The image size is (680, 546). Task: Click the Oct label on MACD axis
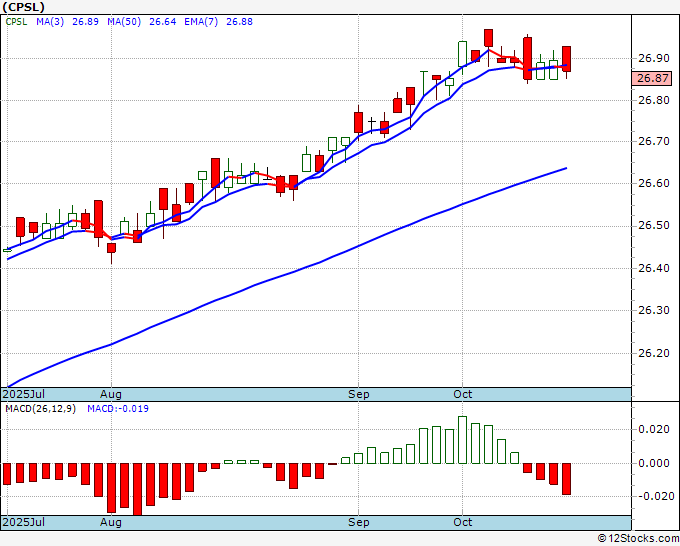click(x=462, y=522)
